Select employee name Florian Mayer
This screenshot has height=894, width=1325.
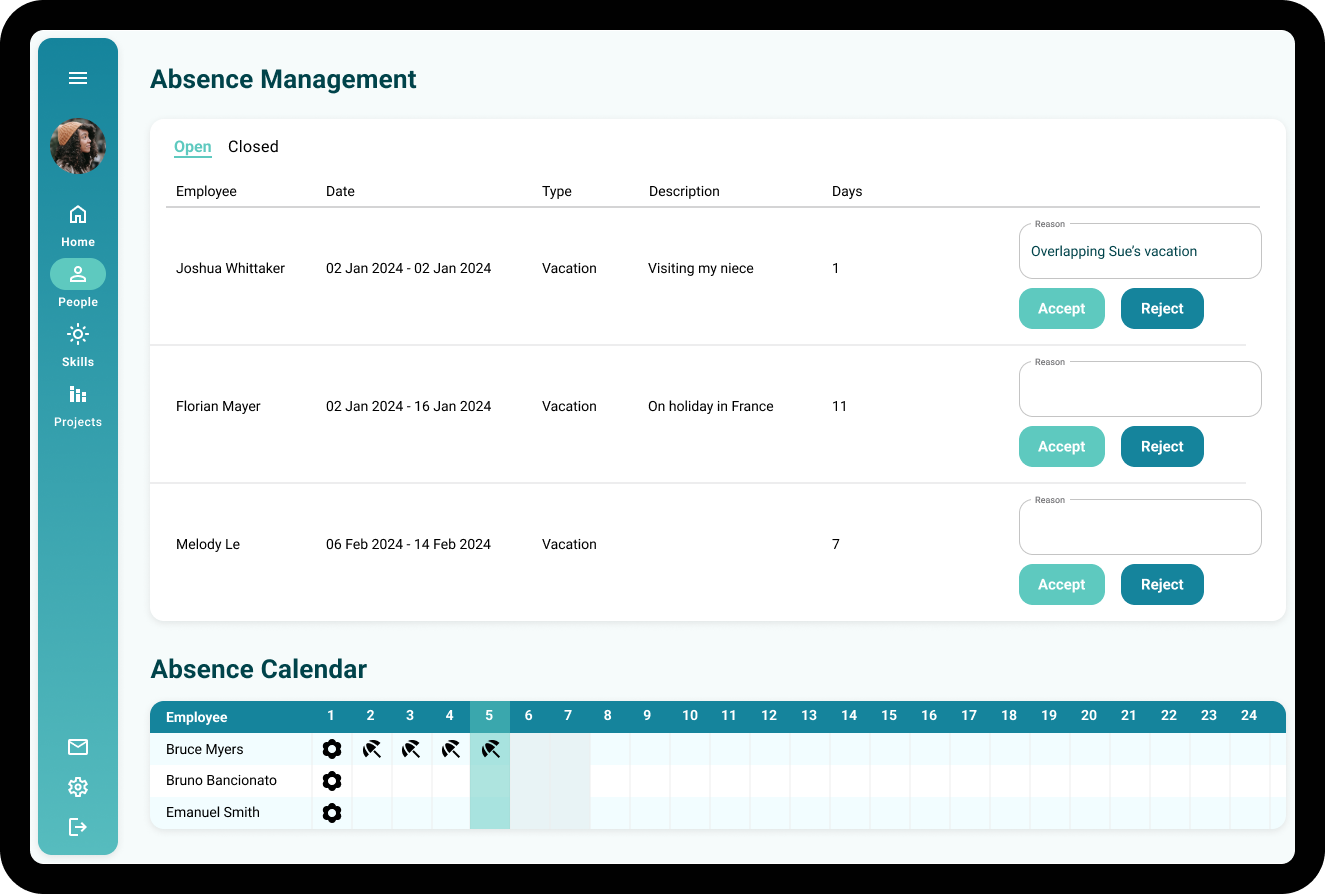coord(218,406)
